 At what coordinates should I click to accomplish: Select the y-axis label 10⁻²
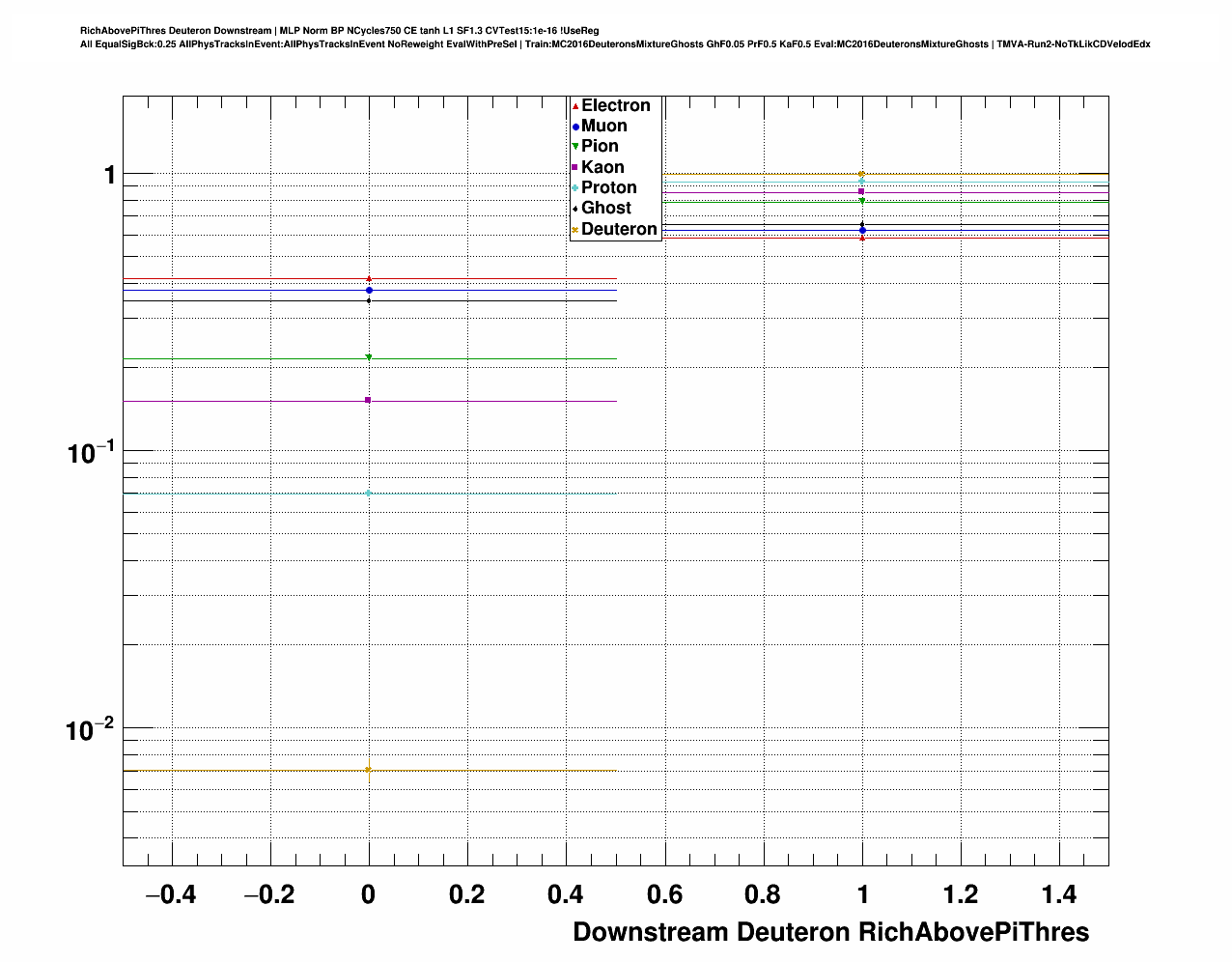89,729
